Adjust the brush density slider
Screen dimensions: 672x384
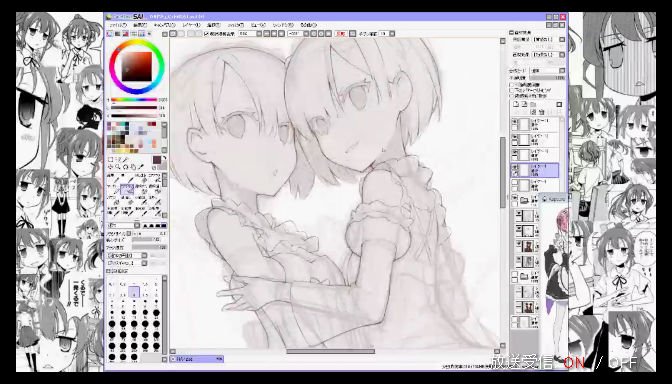pos(149,247)
